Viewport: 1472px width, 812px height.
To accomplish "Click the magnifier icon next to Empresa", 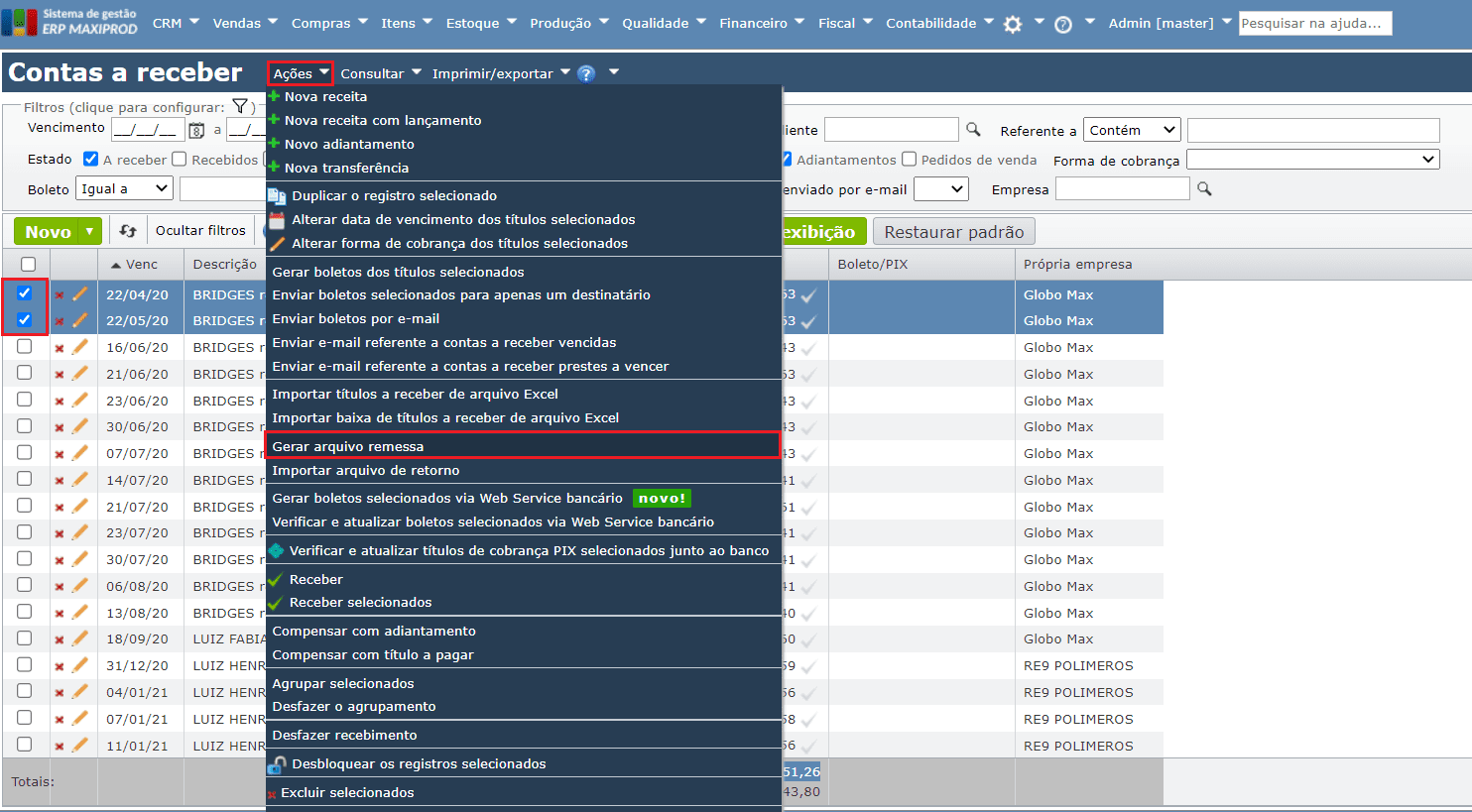I will point(1204,188).
